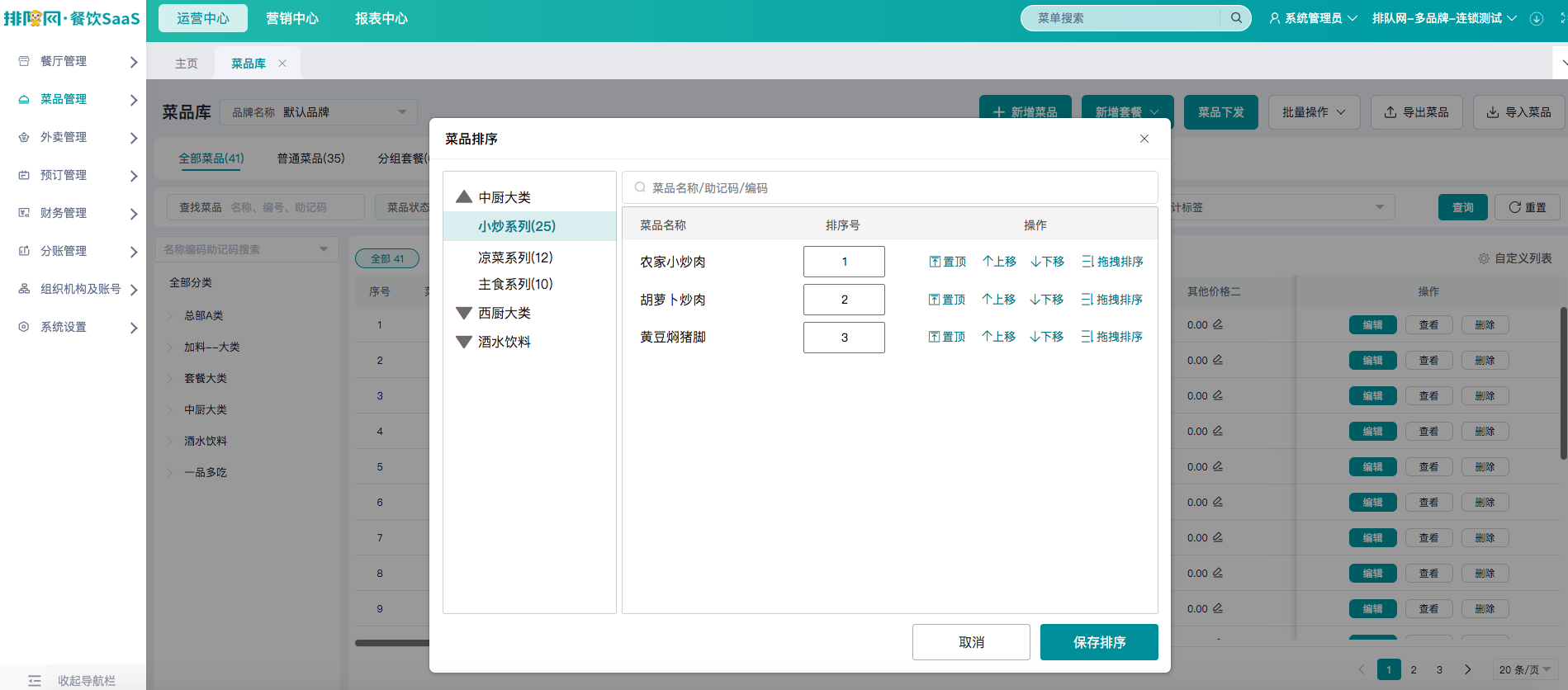Screen dimensions: 1568x690
Task: Select the 普通菜品(35) tab
Action: coord(310,158)
